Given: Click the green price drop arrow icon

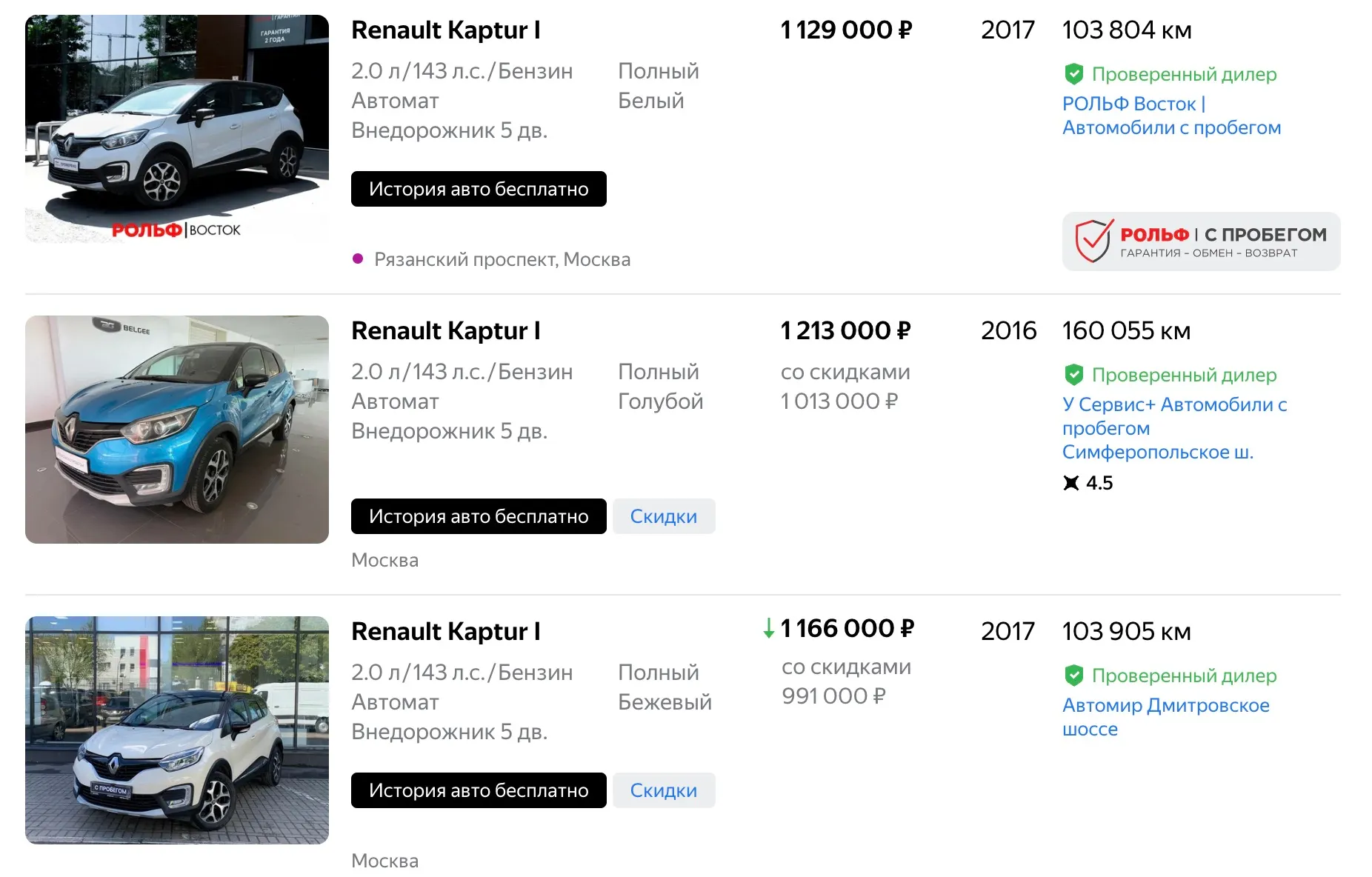Looking at the screenshot, I should pyautogui.click(x=769, y=629).
